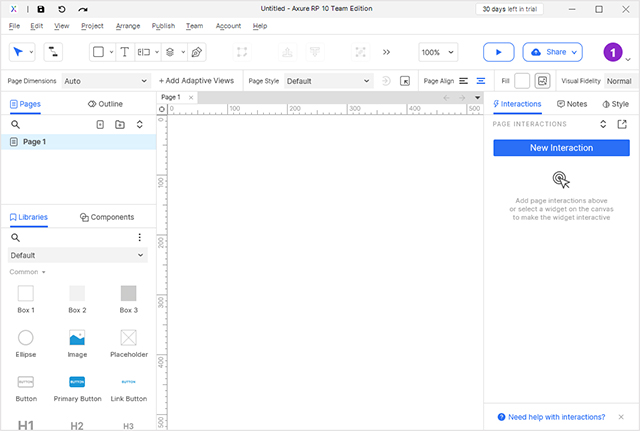This screenshot has height=431, width=640.
Task: Set page align to center
Action: (x=481, y=81)
